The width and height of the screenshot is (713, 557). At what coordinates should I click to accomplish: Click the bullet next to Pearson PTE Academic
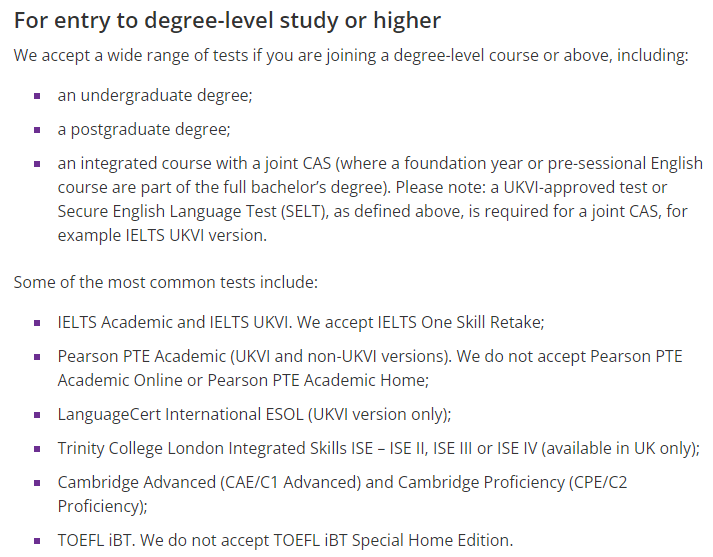coord(37,357)
